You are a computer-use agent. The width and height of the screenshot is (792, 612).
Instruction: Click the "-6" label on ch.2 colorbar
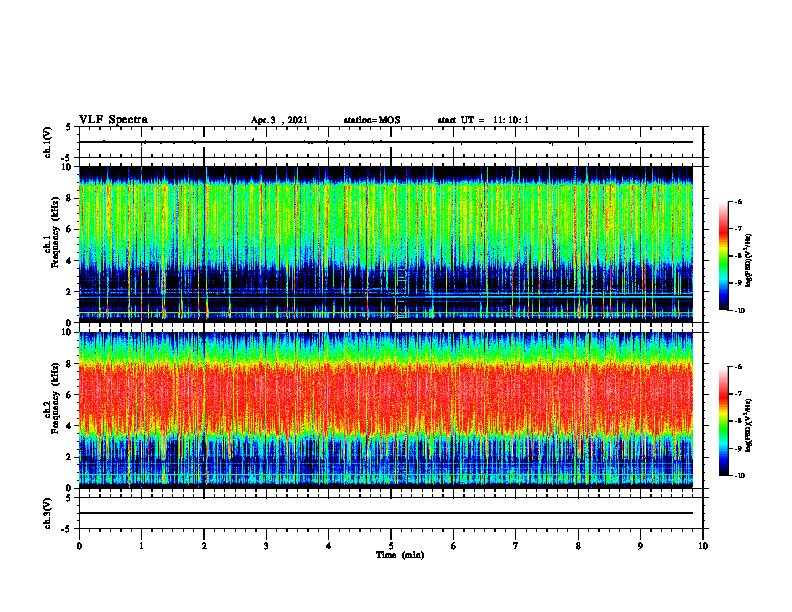point(738,367)
